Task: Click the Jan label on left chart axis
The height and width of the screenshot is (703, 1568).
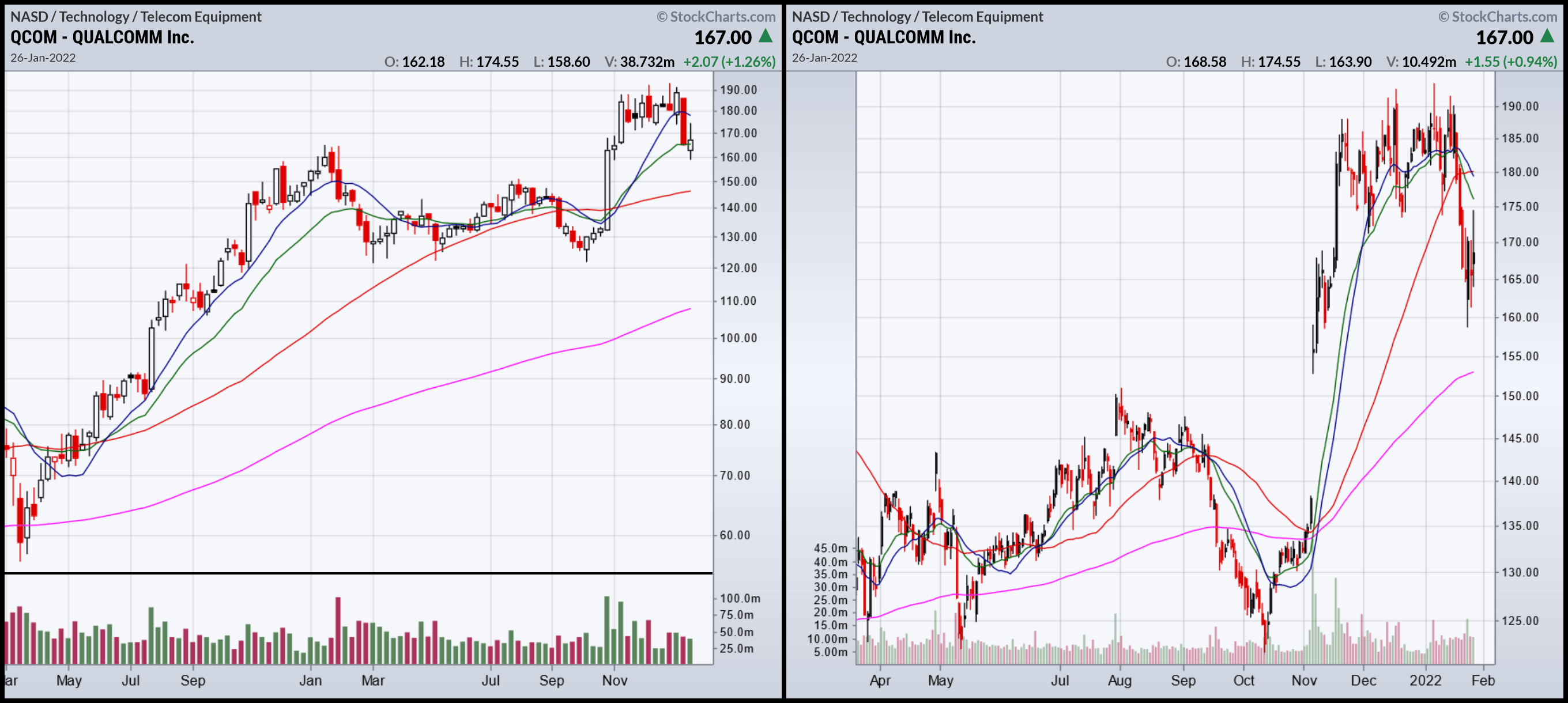Action: [311, 681]
